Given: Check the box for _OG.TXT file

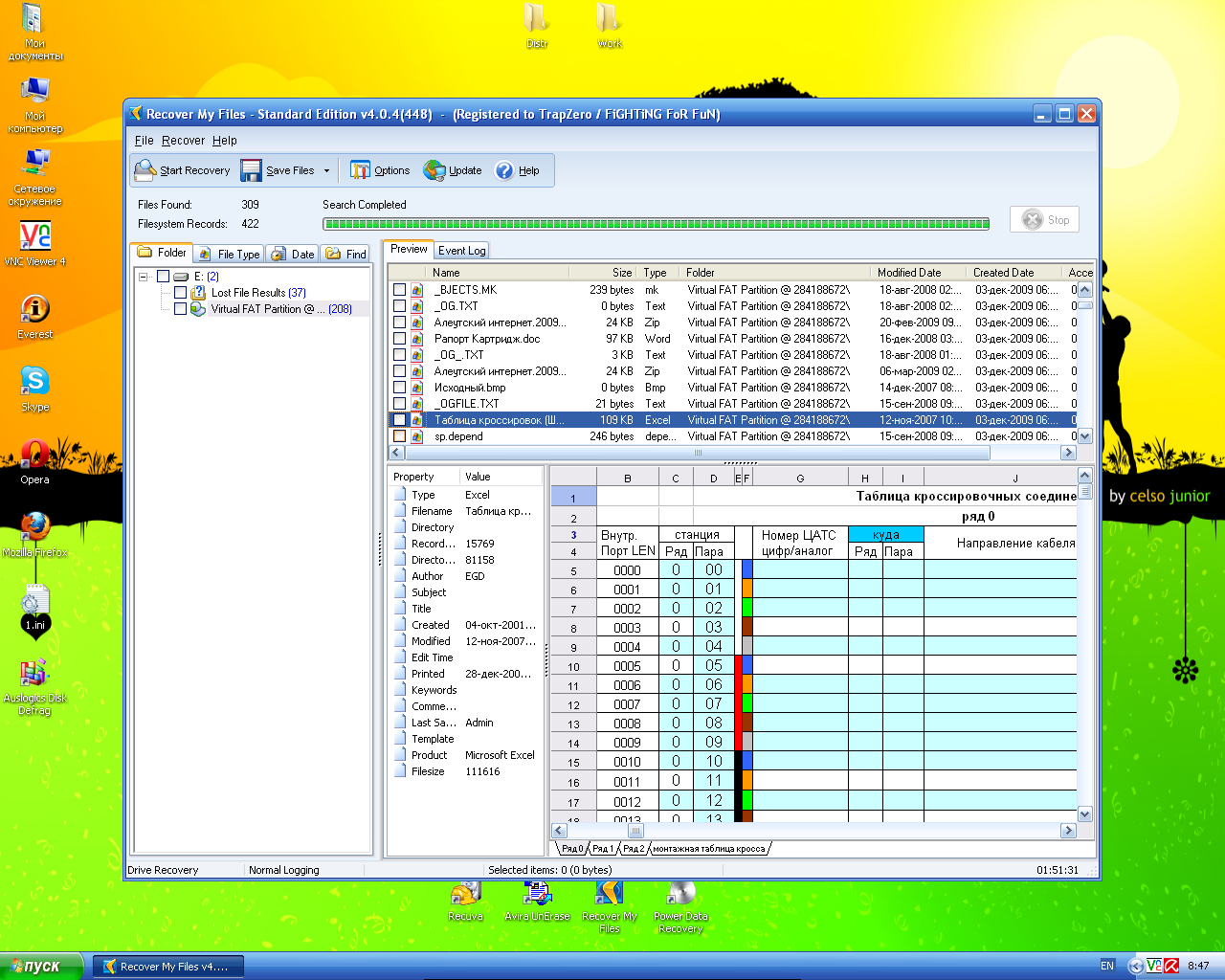Looking at the screenshot, I should click(x=399, y=306).
